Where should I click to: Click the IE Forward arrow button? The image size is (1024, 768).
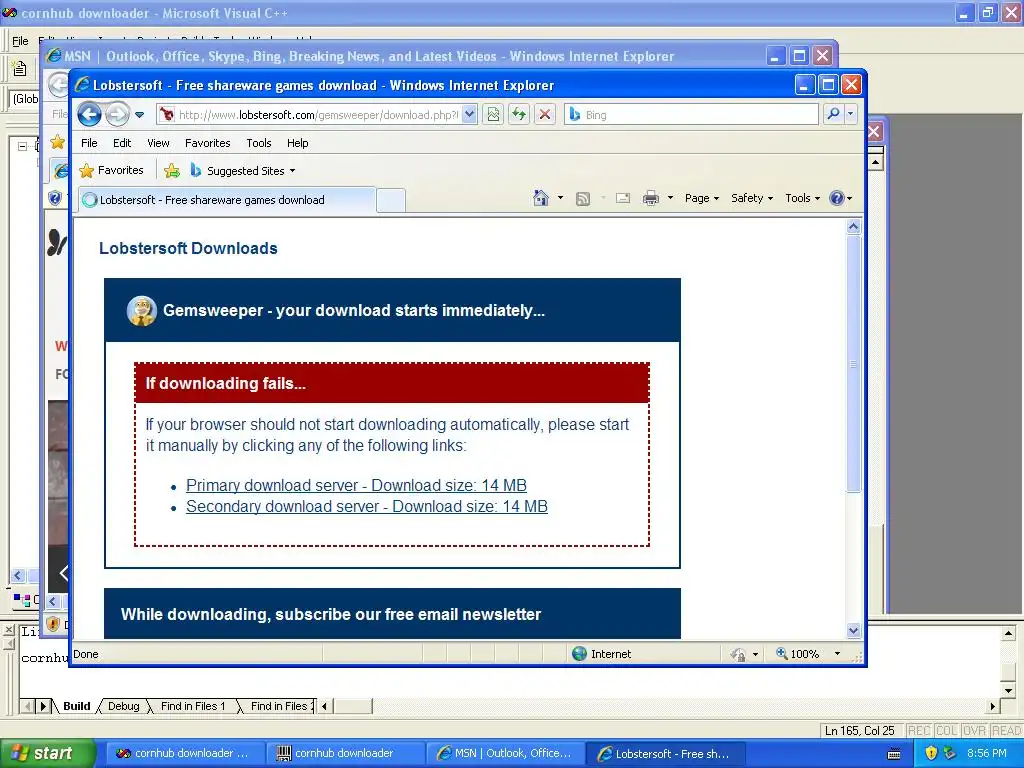point(118,115)
